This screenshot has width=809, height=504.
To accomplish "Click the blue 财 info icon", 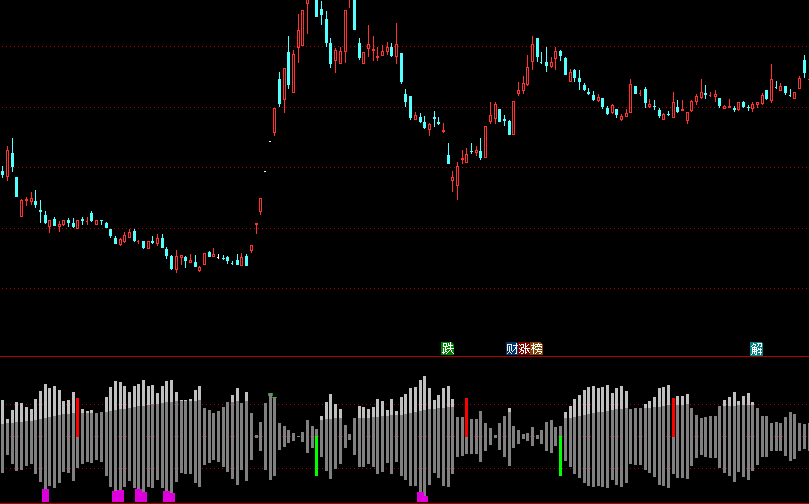I will coord(512,349).
